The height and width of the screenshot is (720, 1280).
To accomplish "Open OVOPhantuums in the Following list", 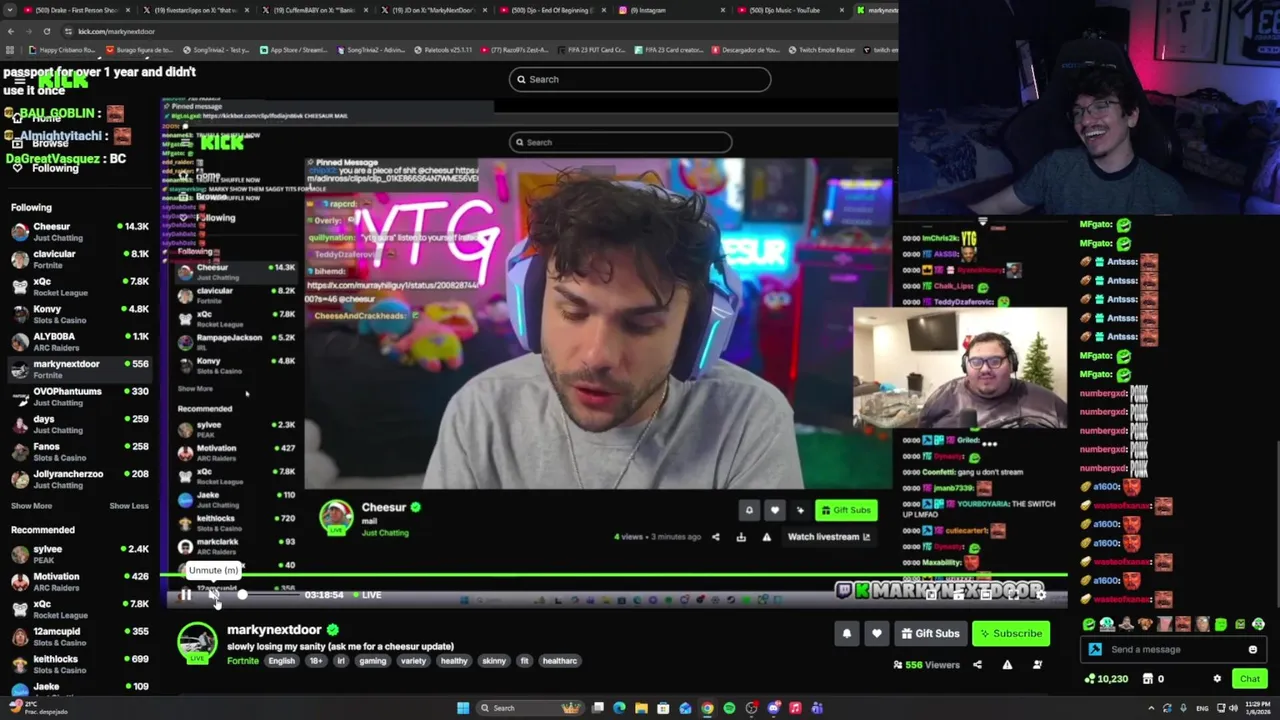I will [80, 397].
